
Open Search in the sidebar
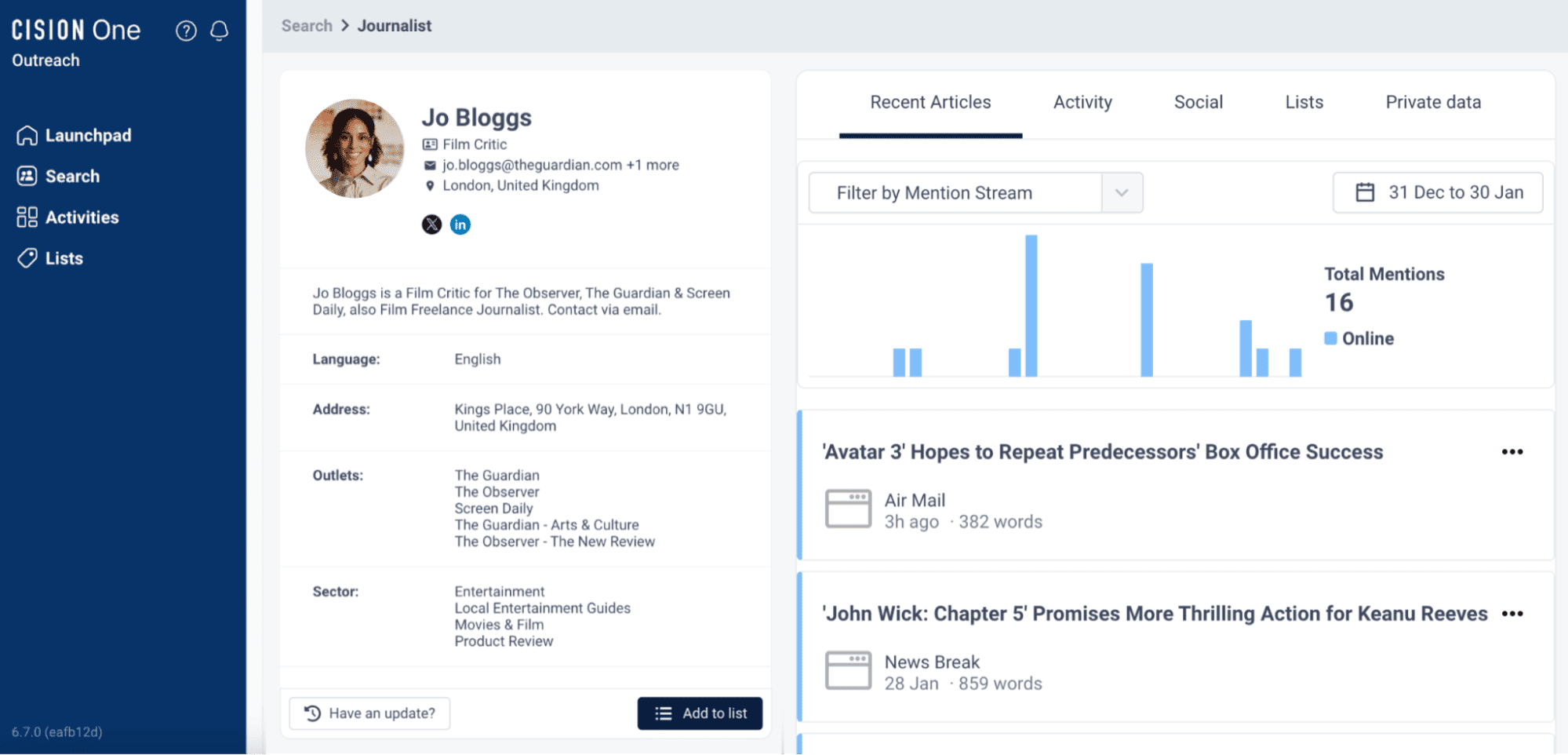click(58, 177)
